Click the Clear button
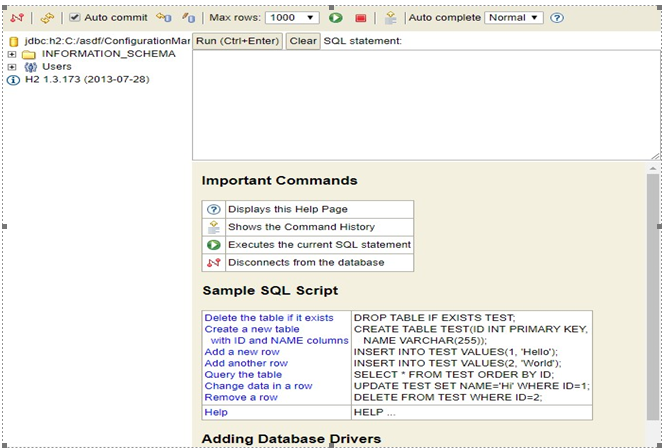The width and height of the screenshot is (667, 448). click(303, 41)
